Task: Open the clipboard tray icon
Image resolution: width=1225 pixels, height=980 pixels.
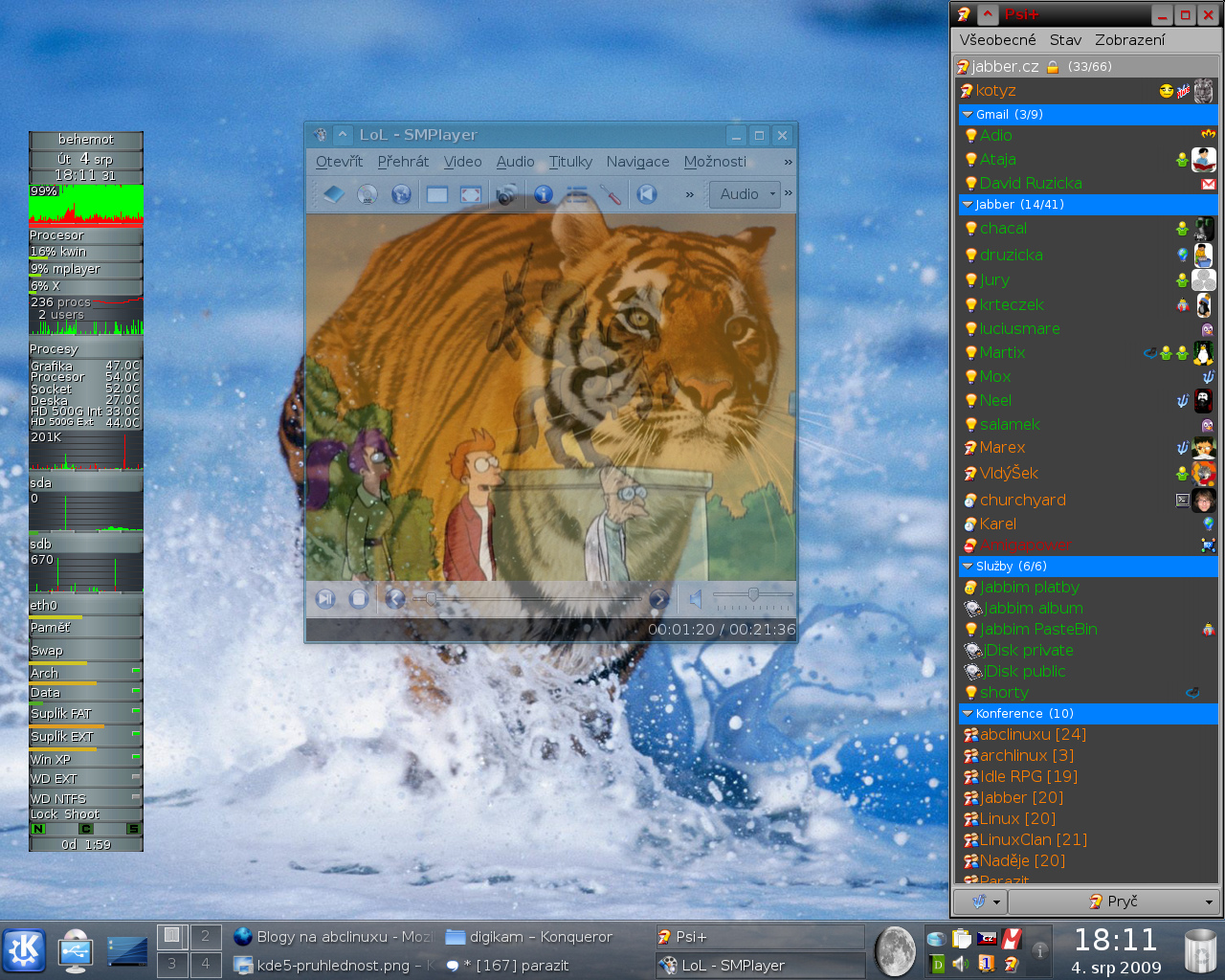Action: 961,939
